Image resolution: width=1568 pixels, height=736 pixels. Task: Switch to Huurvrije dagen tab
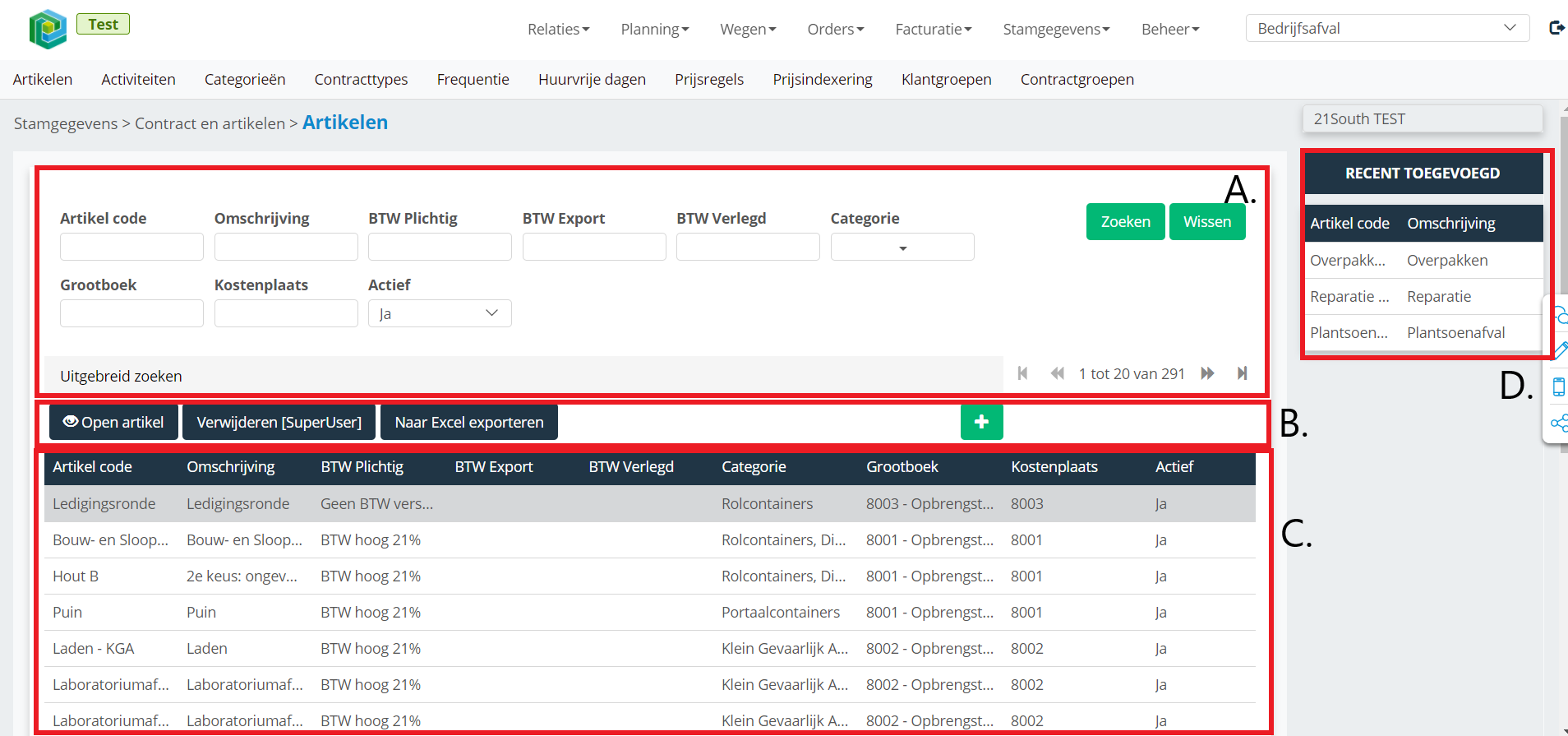coord(592,80)
